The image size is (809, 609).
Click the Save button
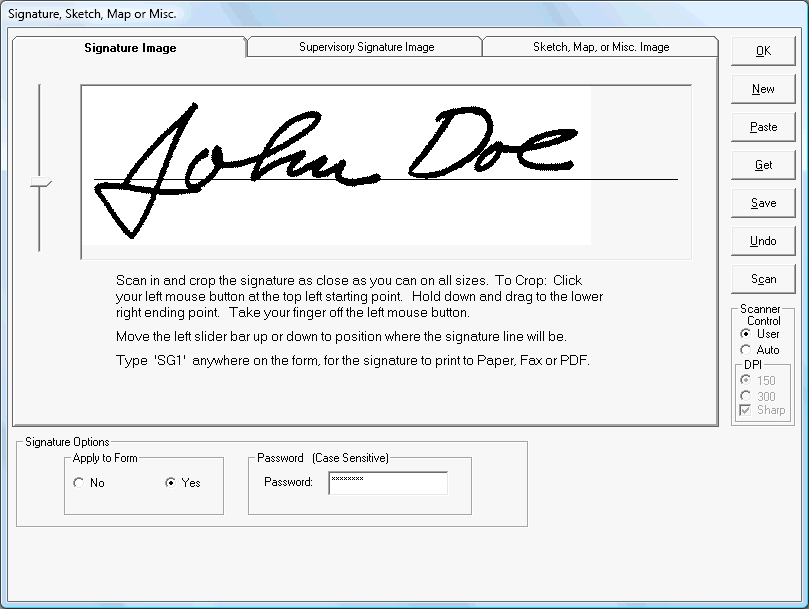click(763, 203)
